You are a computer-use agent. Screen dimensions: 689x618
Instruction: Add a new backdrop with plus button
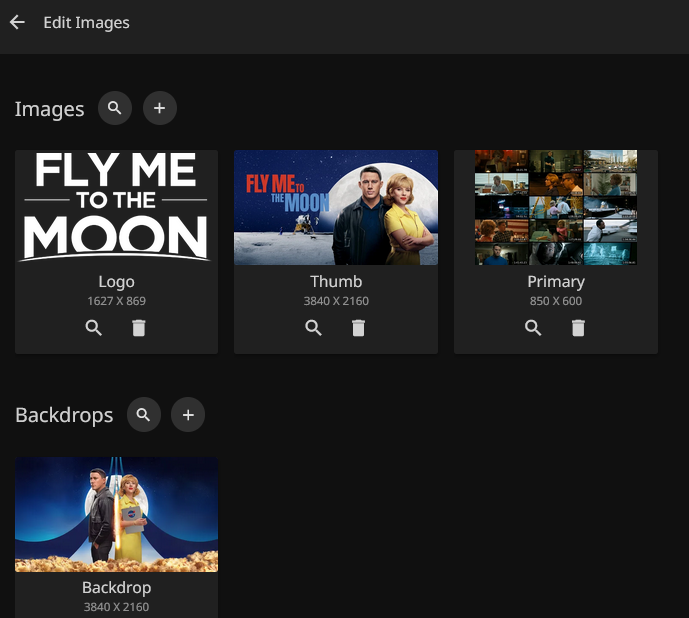click(188, 414)
